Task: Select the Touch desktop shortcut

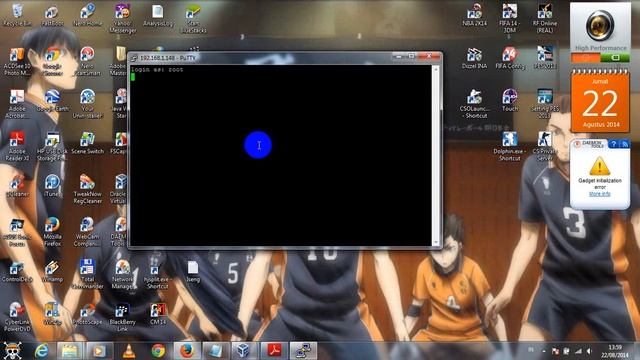Action: pos(509,101)
